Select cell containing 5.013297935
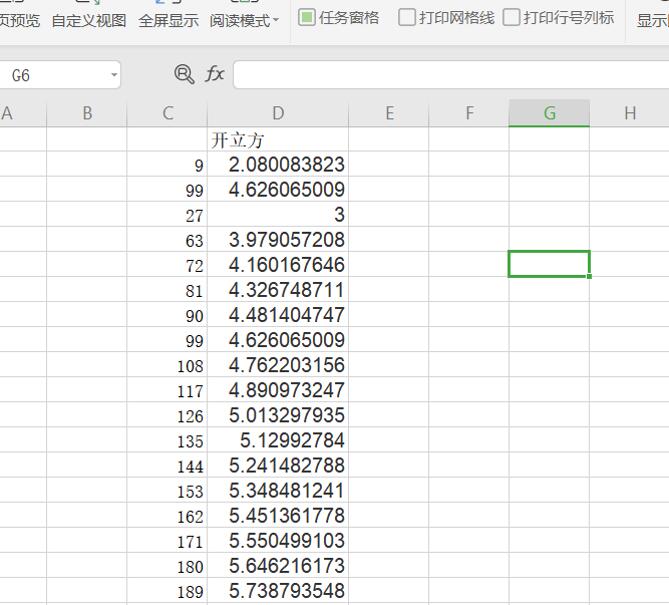The width and height of the screenshot is (669, 605). (278, 415)
